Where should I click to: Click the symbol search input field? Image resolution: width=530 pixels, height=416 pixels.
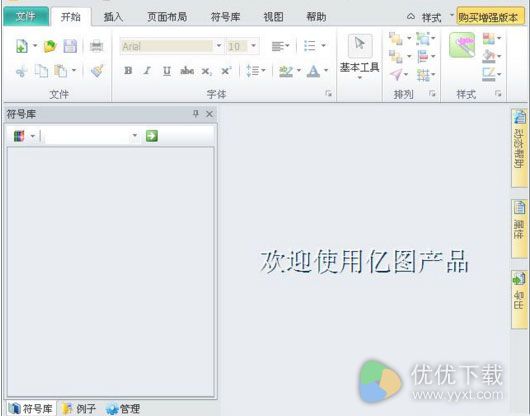(87, 136)
